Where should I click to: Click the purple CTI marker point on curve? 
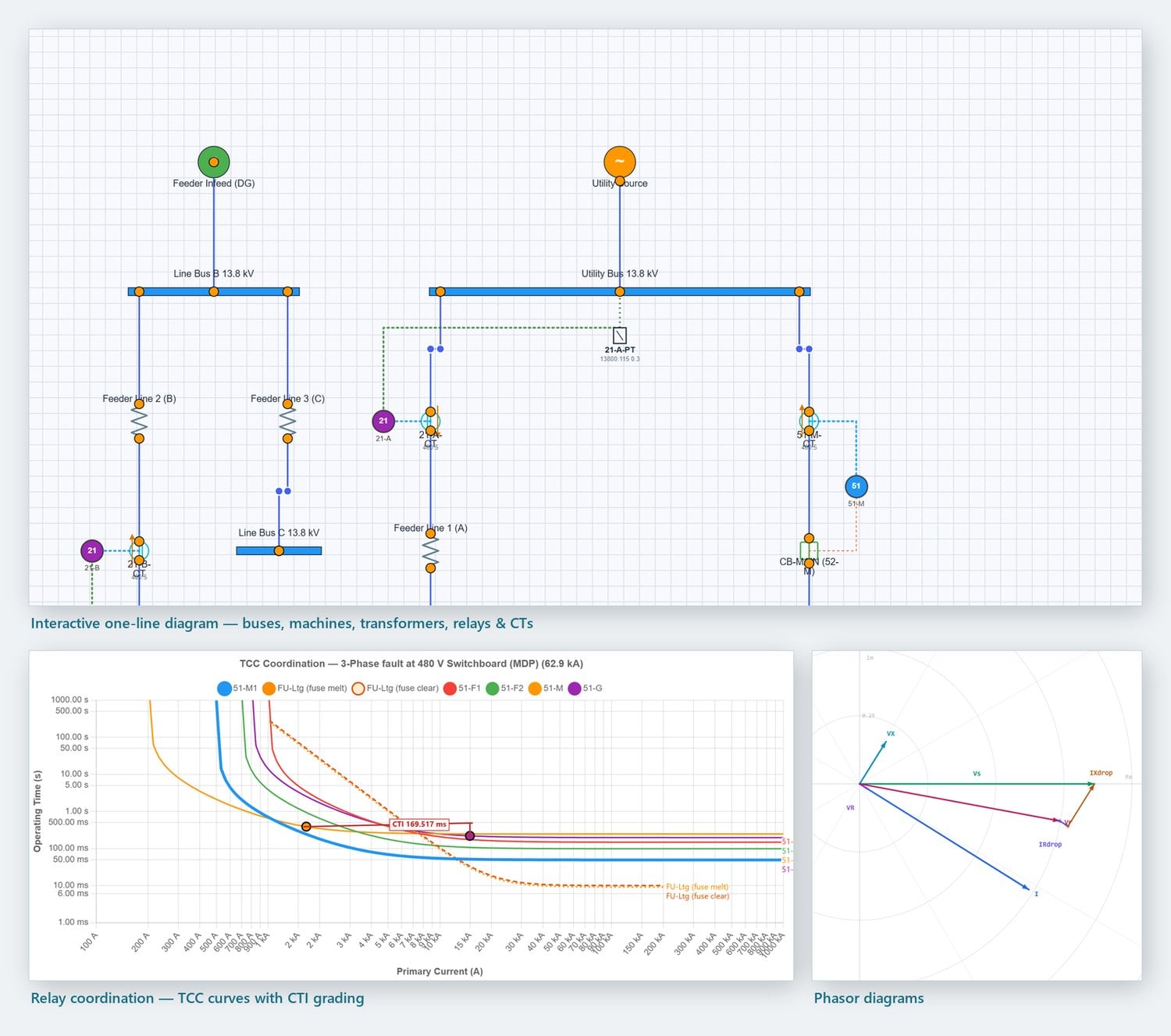coord(470,836)
